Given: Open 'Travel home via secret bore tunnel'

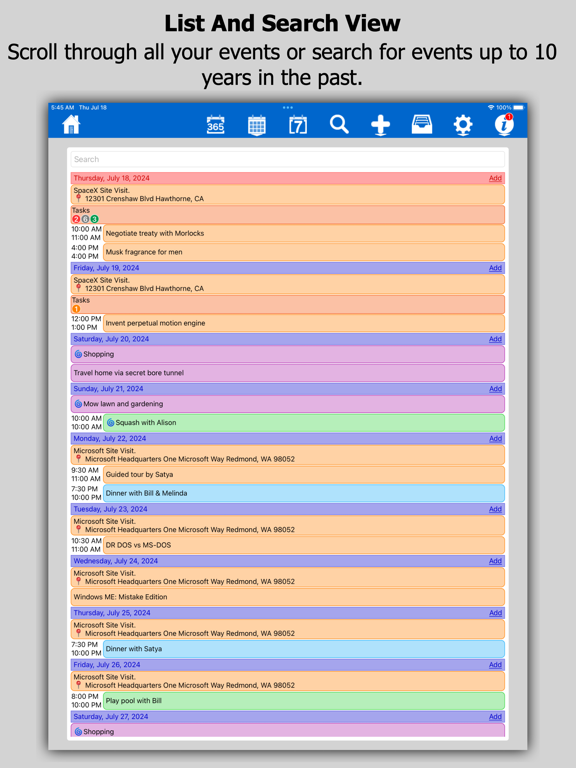Looking at the screenshot, I should [x=288, y=373].
